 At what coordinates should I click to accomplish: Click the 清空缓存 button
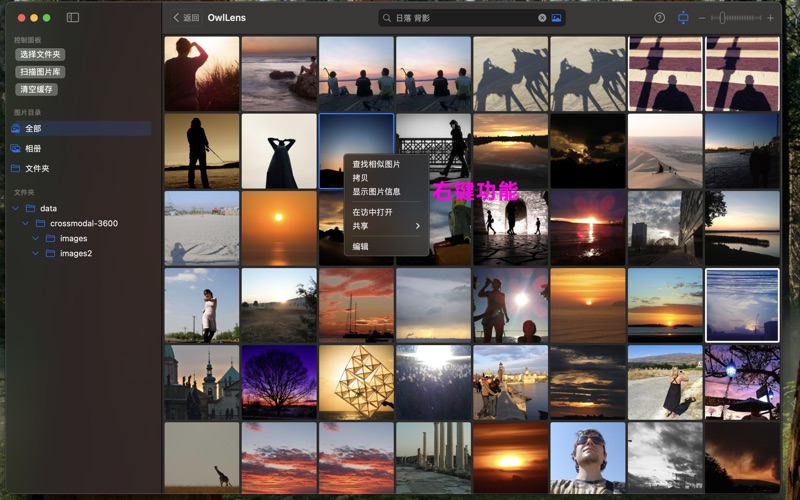coord(37,89)
